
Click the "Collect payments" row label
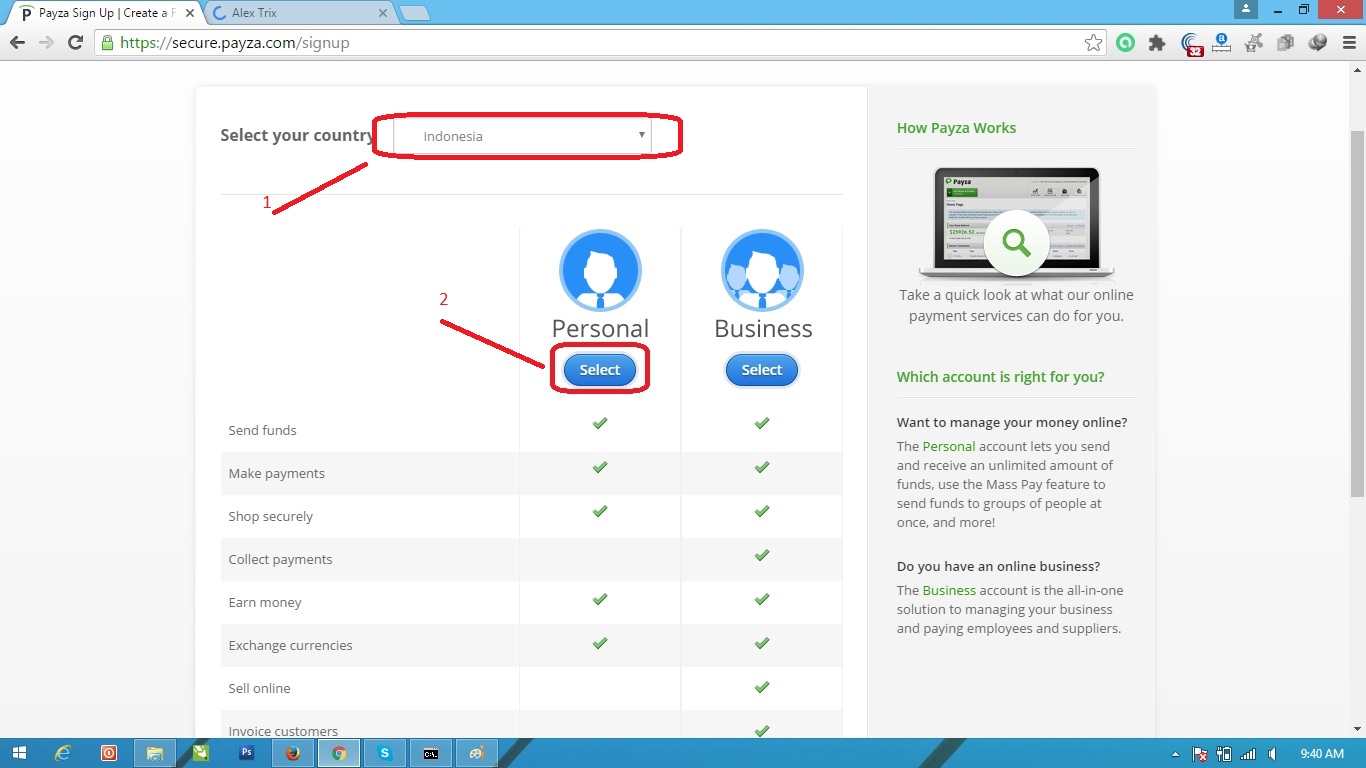click(280, 559)
